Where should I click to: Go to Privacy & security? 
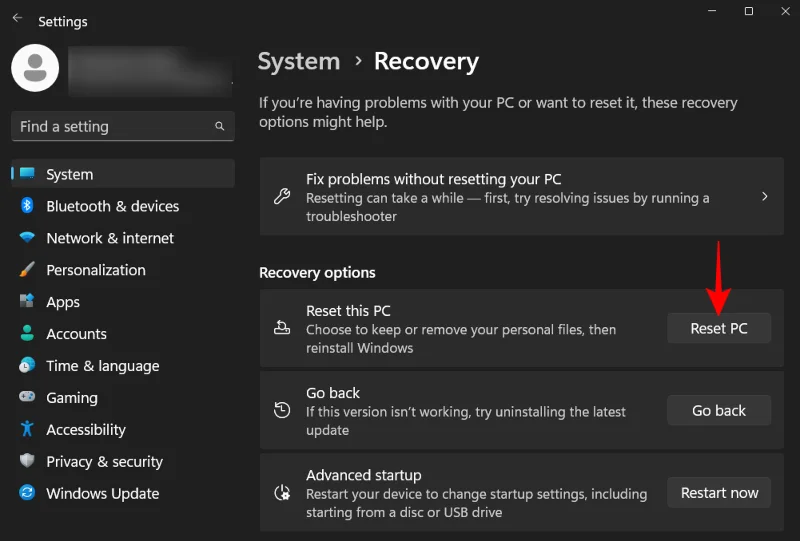point(123,461)
